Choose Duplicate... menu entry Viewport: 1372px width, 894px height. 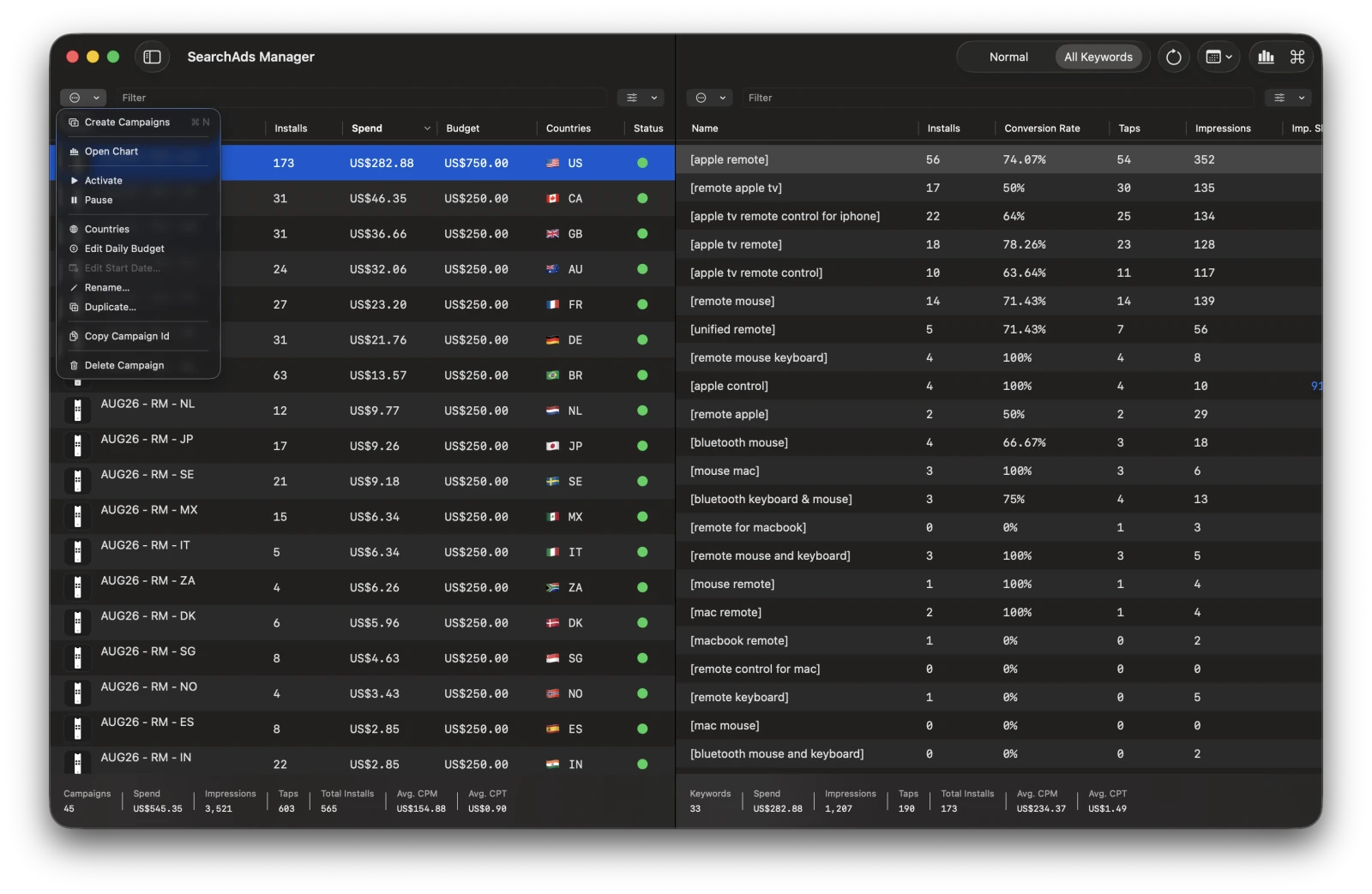coord(138,308)
